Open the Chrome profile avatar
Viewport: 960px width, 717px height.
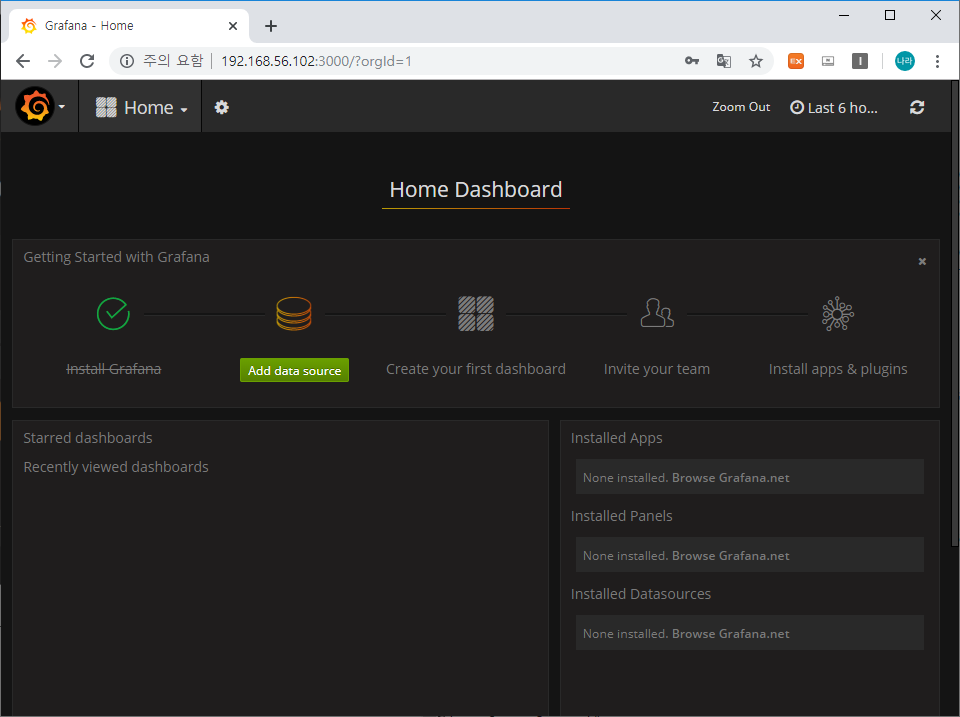tap(904, 61)
